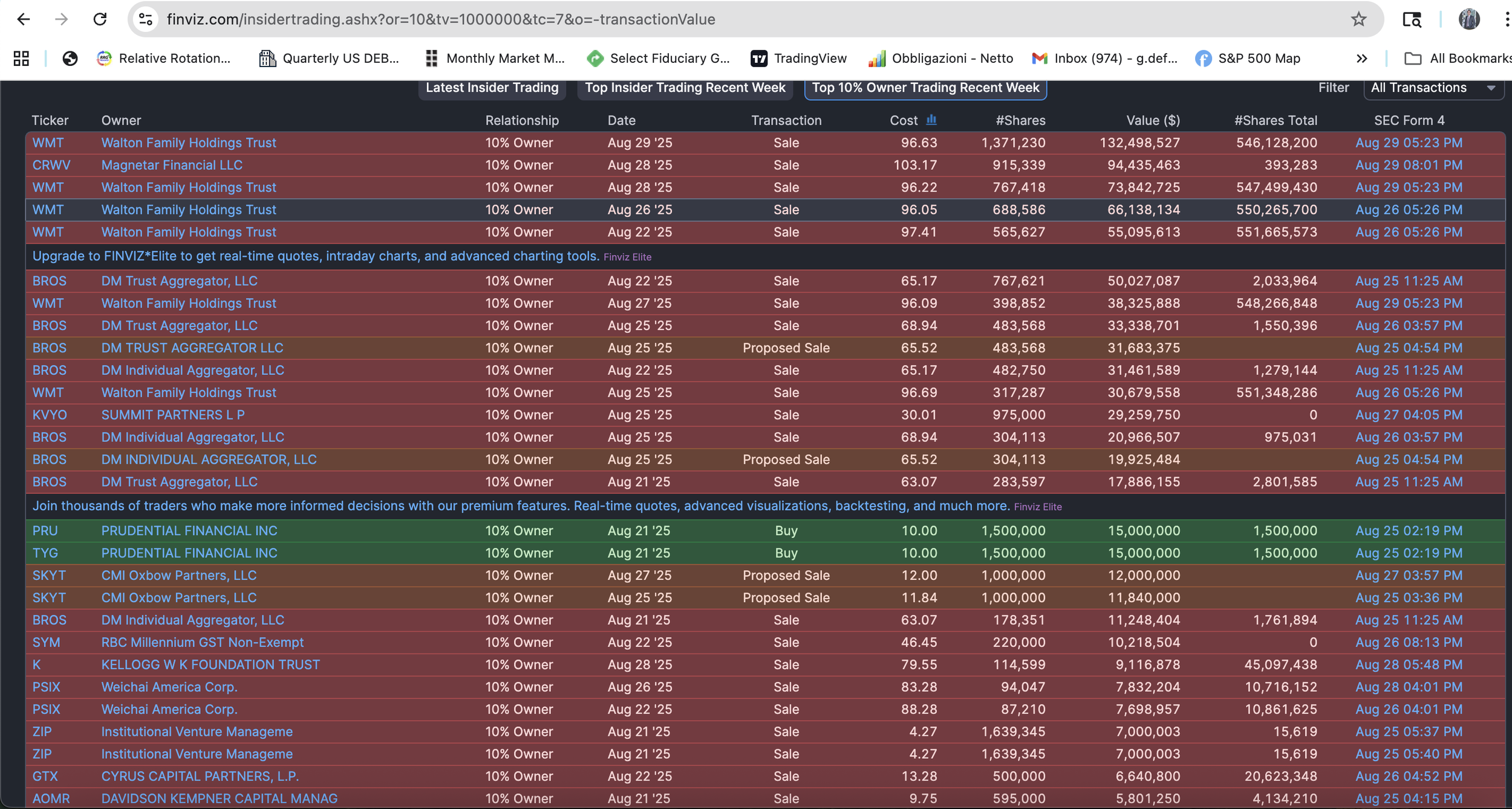Image resolution: width=1512 pixels, height=809 pixels.
Task: Open the AOMR ticker link
Action: pyautogui.click(x=51, y=798)
